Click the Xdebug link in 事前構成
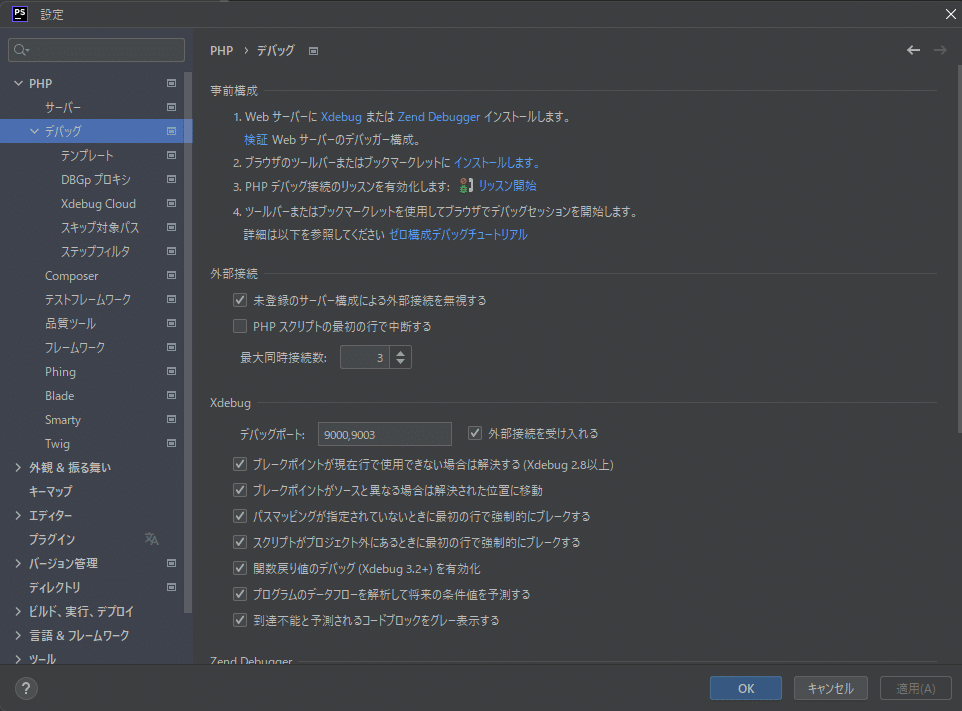The height and width of the screenshot is (711, 962). tap(341, 117)
